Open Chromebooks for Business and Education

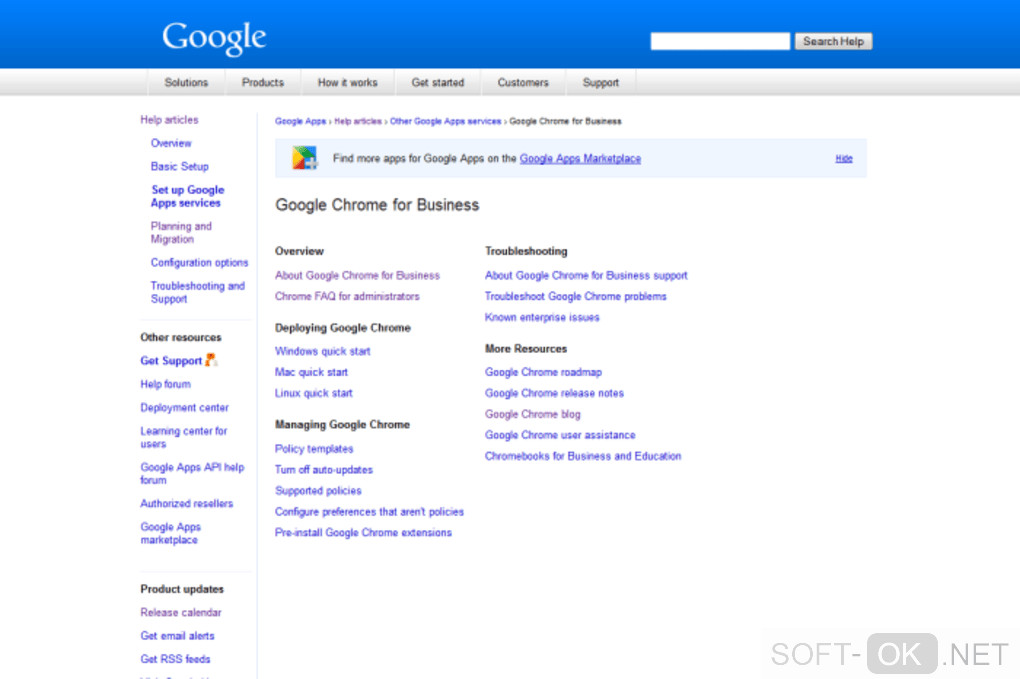583,456
